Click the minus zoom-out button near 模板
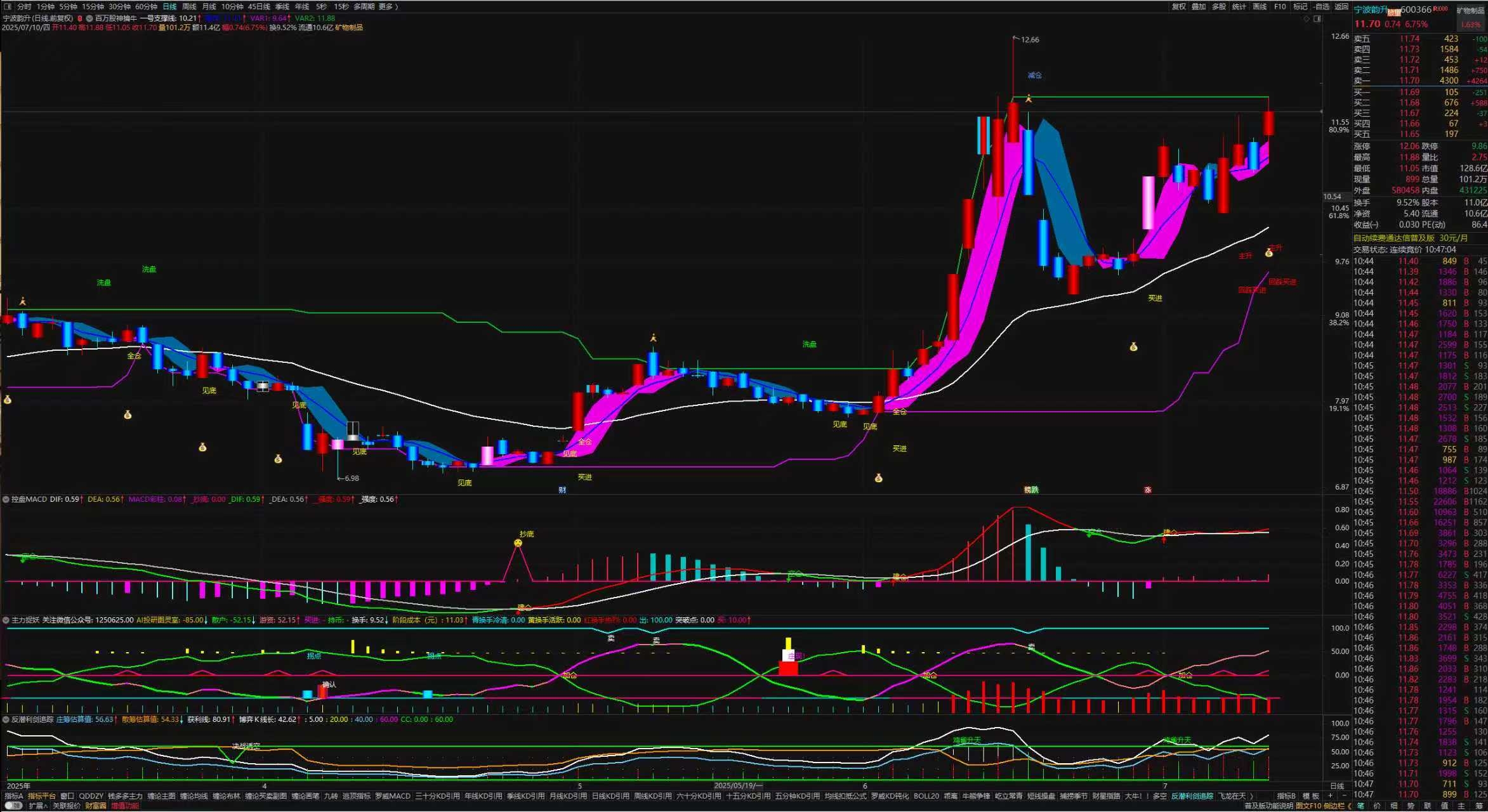Image resolution: width=1488 pixels, height=812 pixels. pyautogui.click(x=1344, y=796)
